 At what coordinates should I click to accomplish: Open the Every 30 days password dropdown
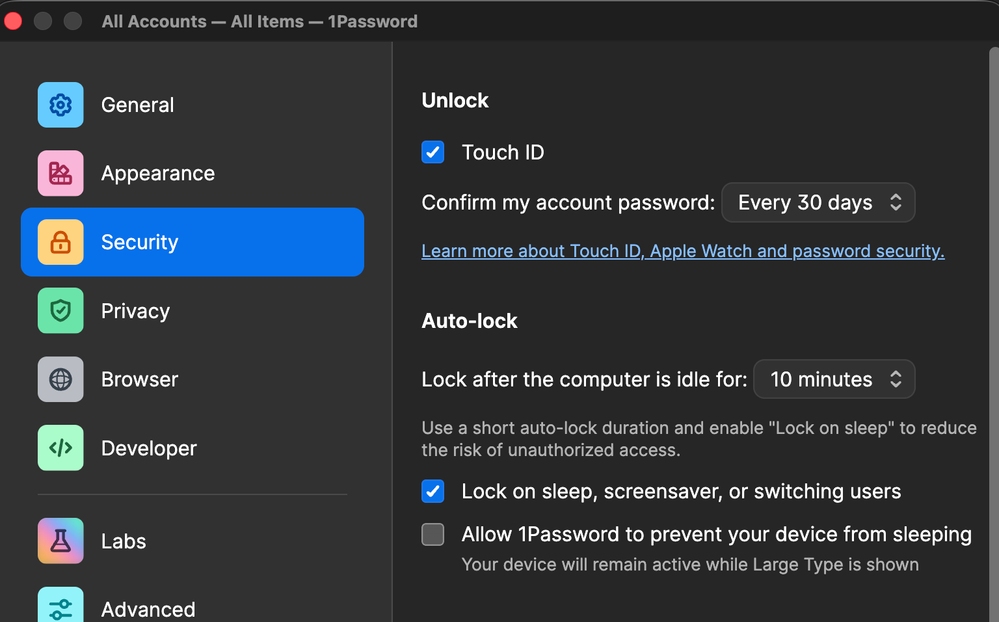pyautogui.click(x=817, y=203)
